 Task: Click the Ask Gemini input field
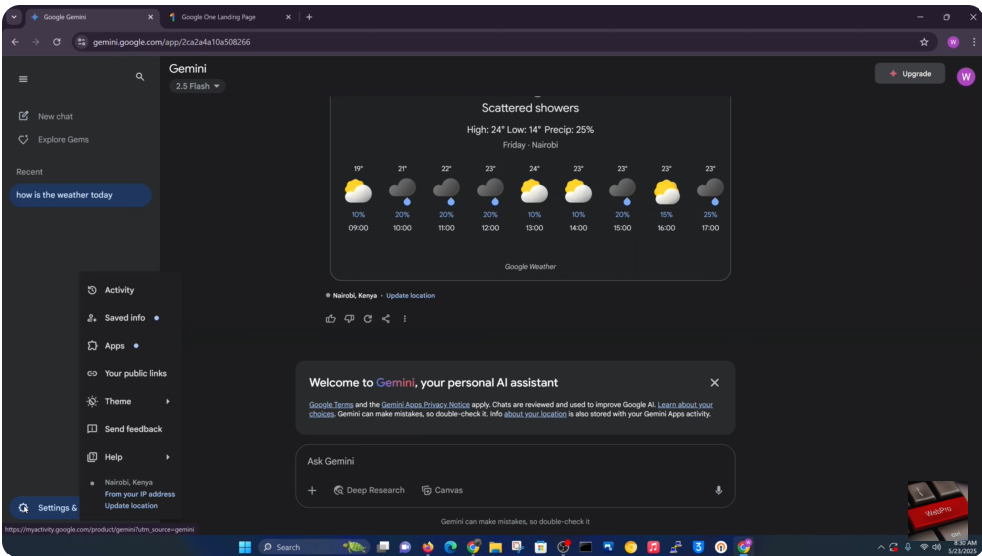(x=515, y=461)
